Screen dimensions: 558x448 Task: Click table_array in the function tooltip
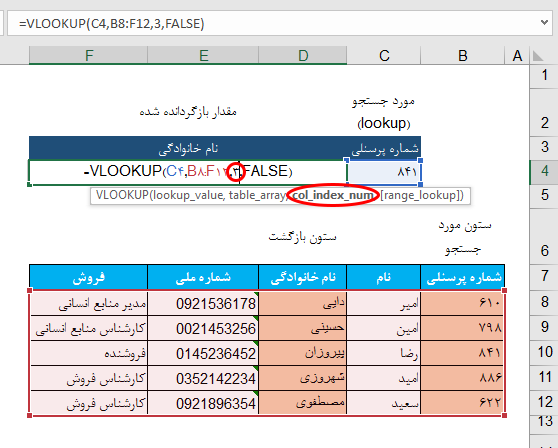pyautogui.click(x=258, y=195)
